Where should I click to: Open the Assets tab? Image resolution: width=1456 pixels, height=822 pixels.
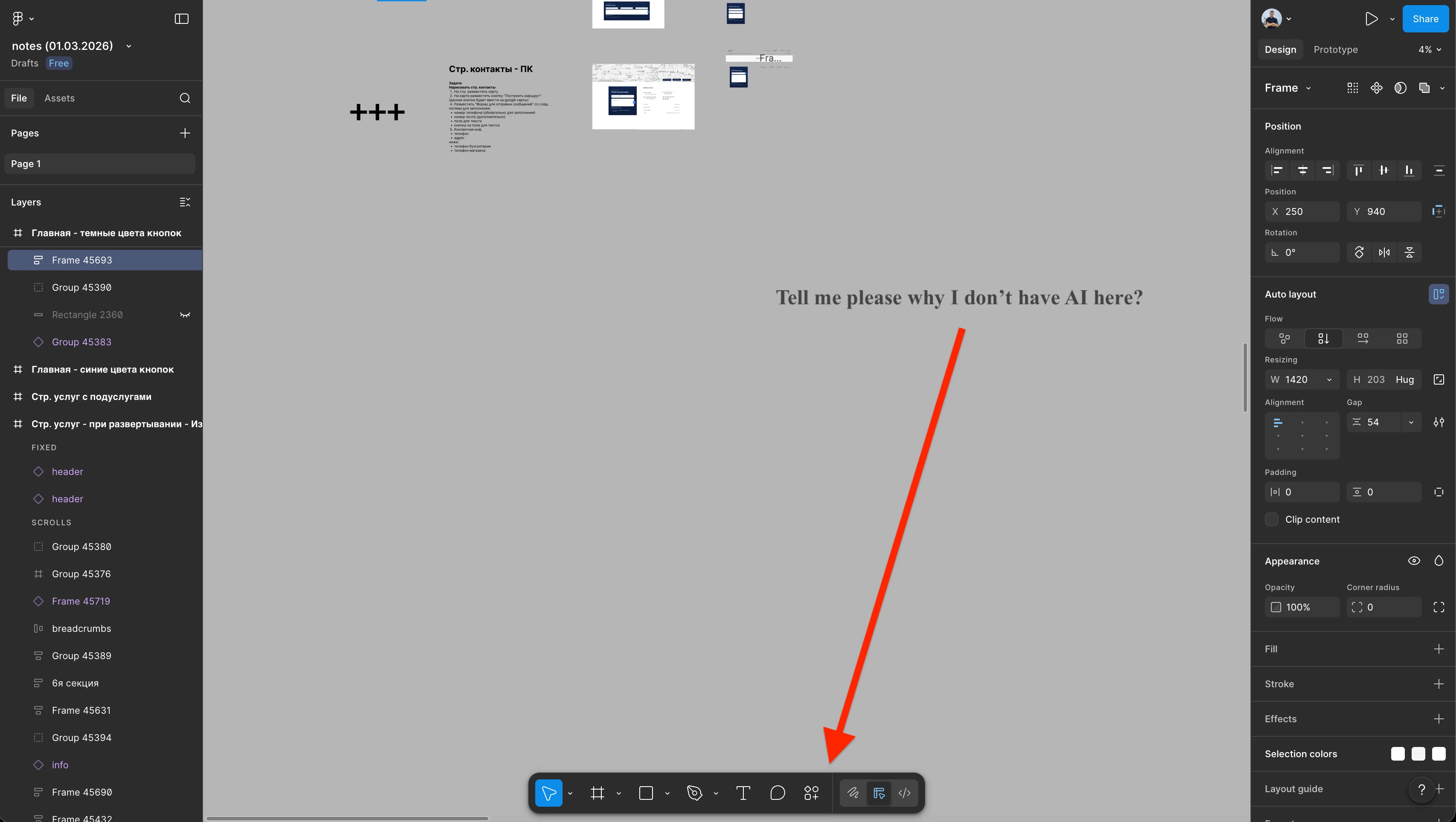59,98
